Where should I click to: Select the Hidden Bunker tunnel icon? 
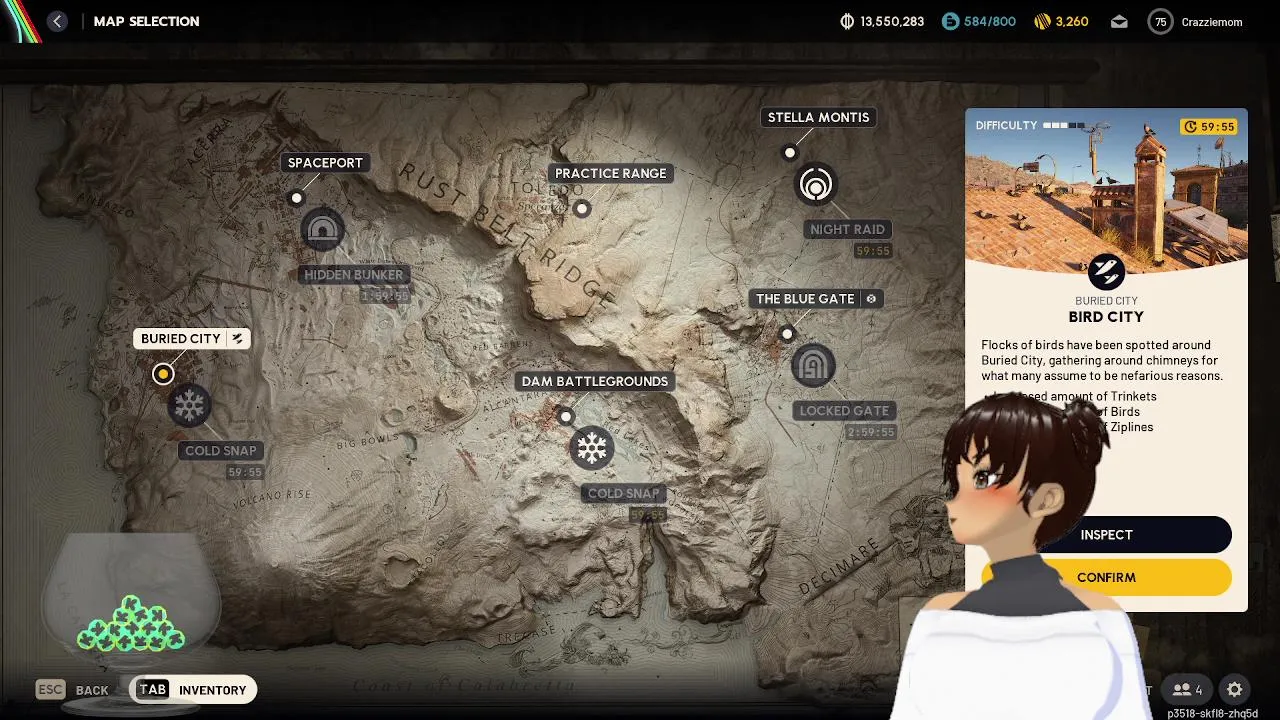click(322, 231)
